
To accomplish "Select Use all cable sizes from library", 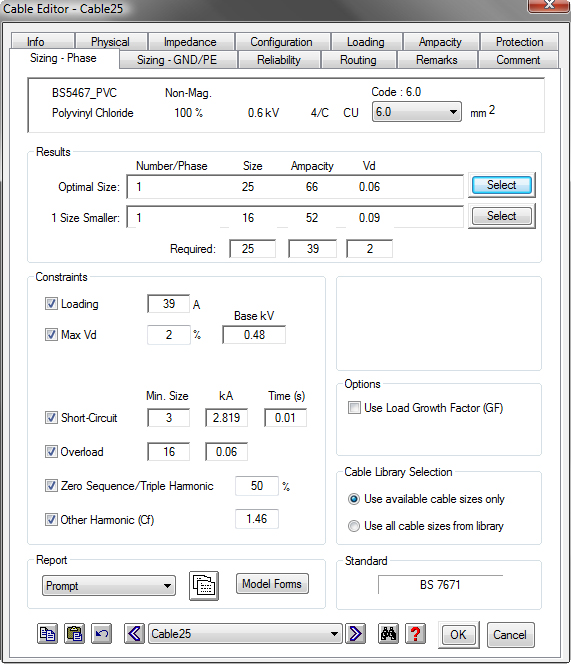I will 354,526.
